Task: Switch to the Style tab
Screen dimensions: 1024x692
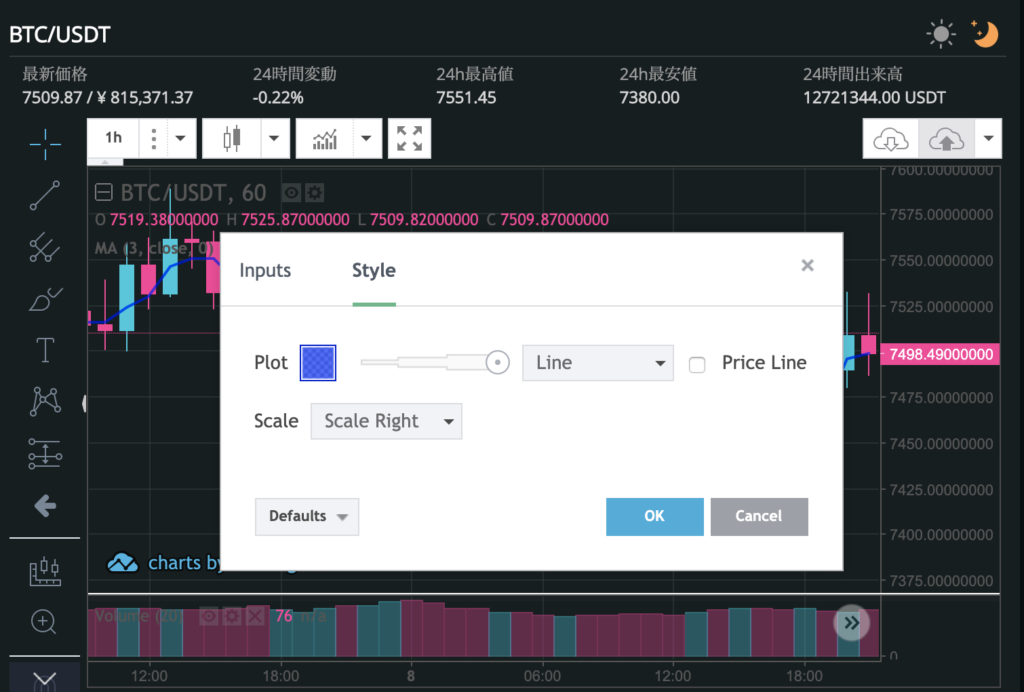Action: coord(374,270)
